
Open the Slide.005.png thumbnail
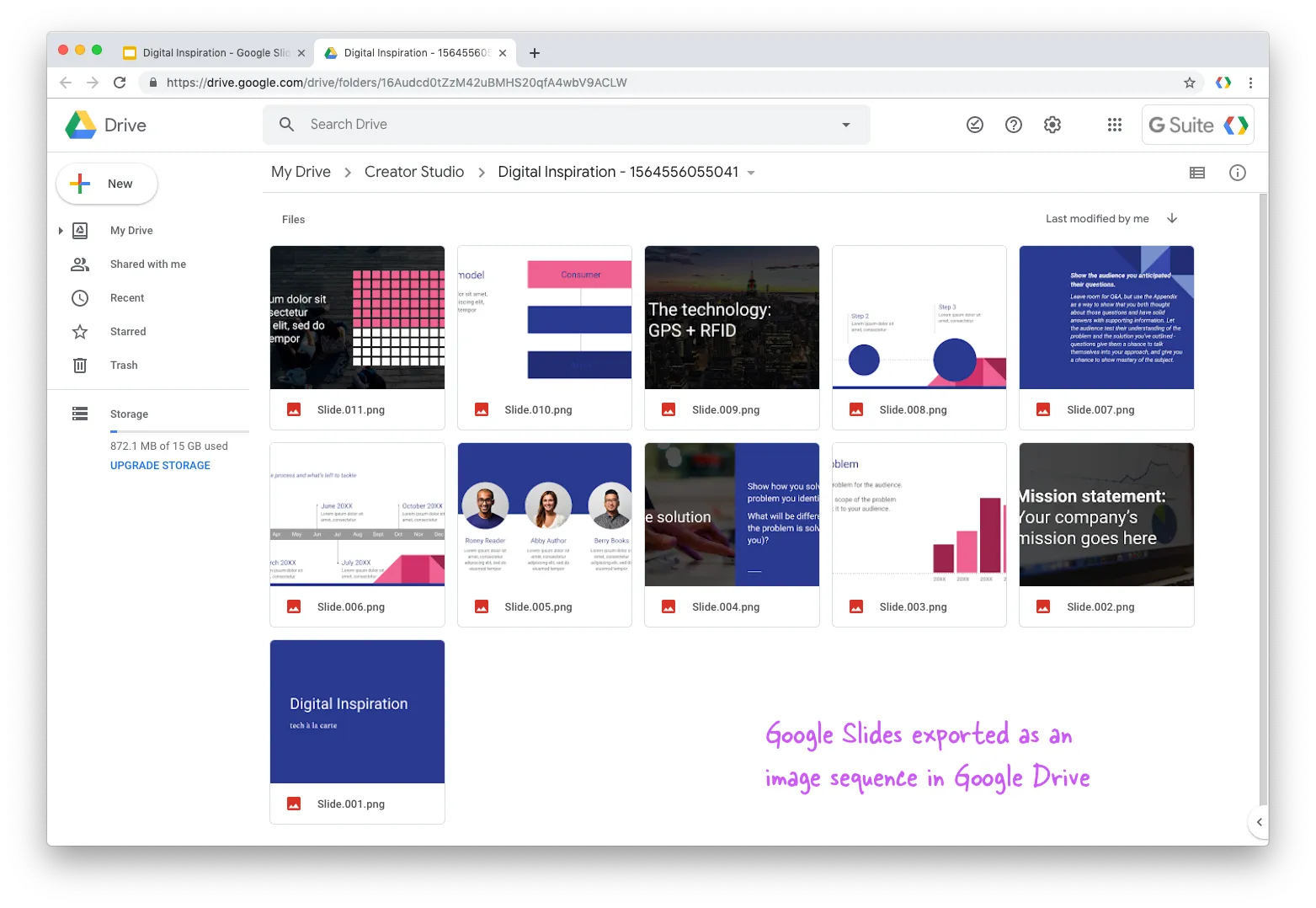click(x=544, y=515)
